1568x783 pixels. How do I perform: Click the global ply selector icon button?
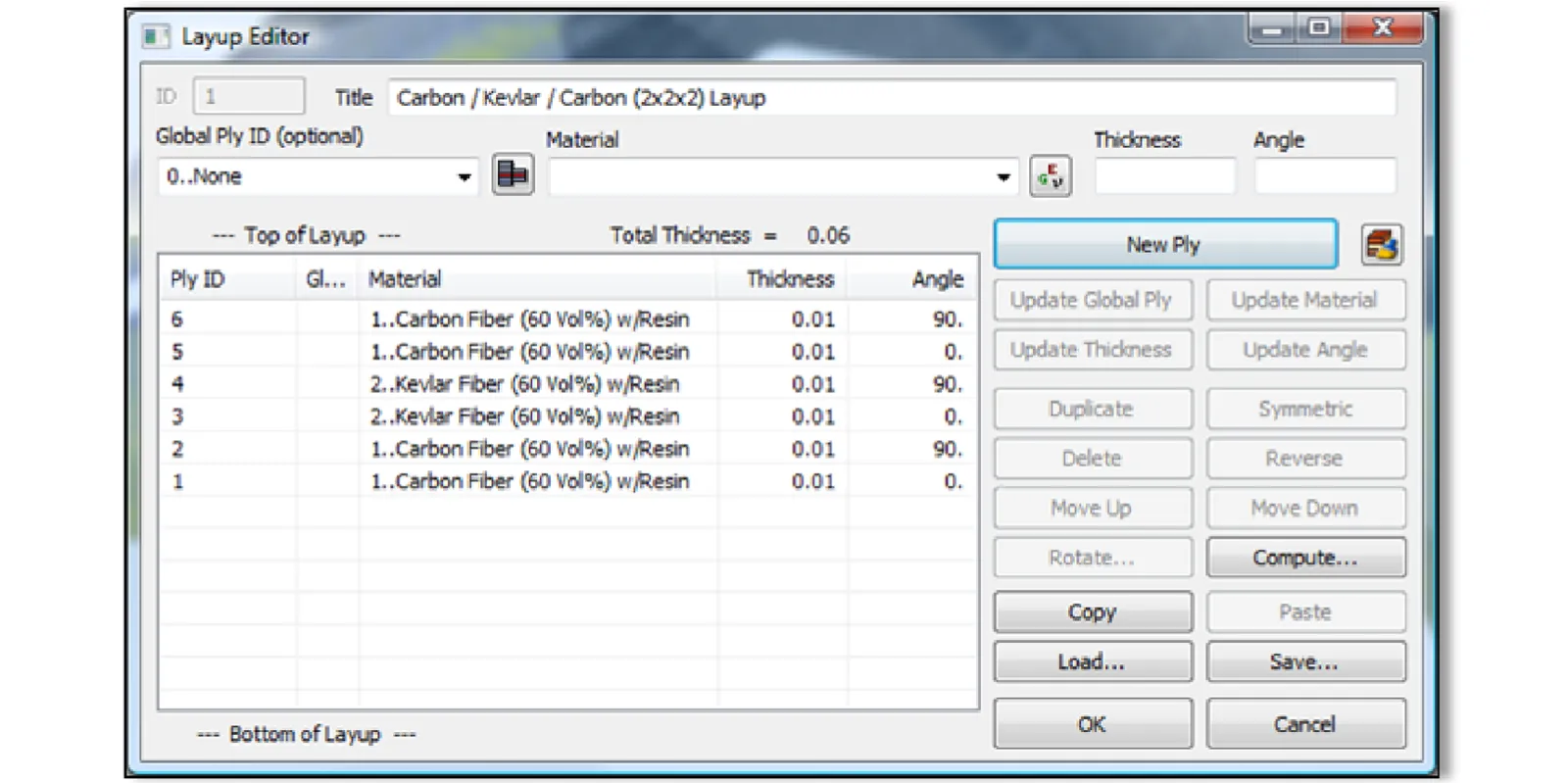tap(513, 175)
